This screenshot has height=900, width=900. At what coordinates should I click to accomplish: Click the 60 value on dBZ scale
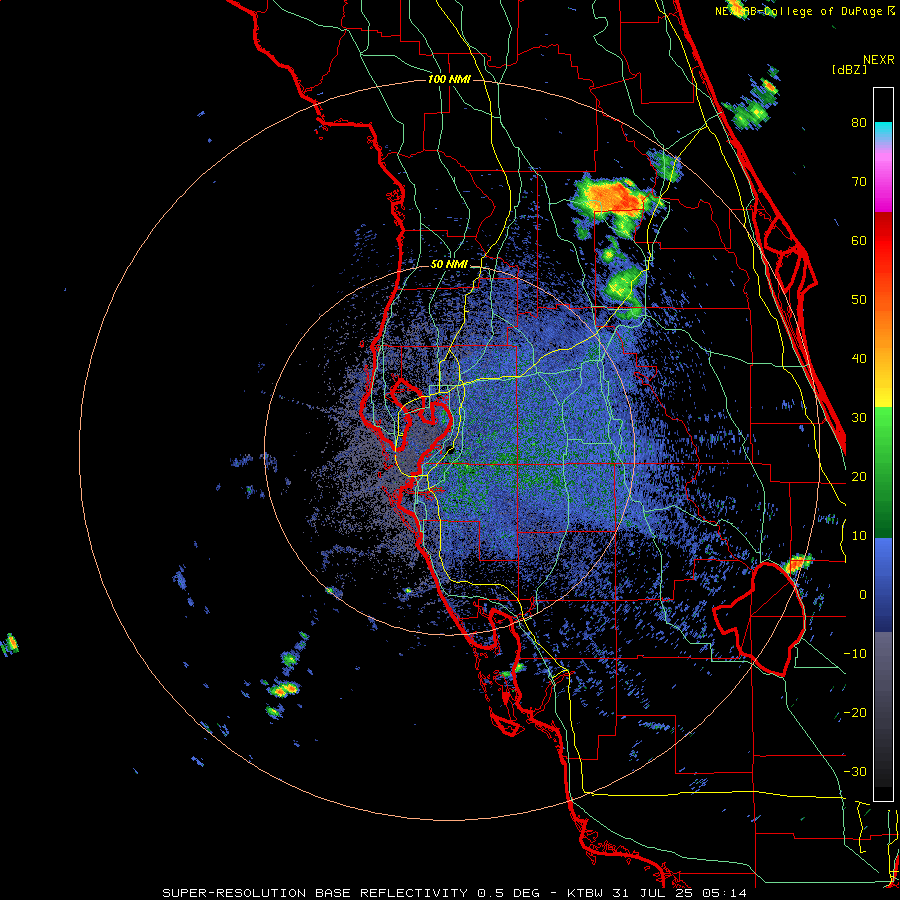[x=859, y=241]
